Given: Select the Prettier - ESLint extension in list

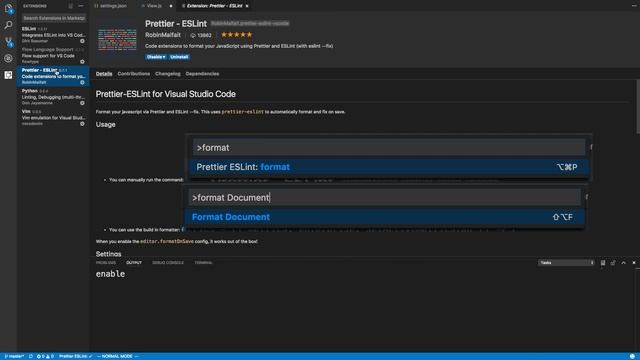Looking at the screenshot, I should 53,76.
